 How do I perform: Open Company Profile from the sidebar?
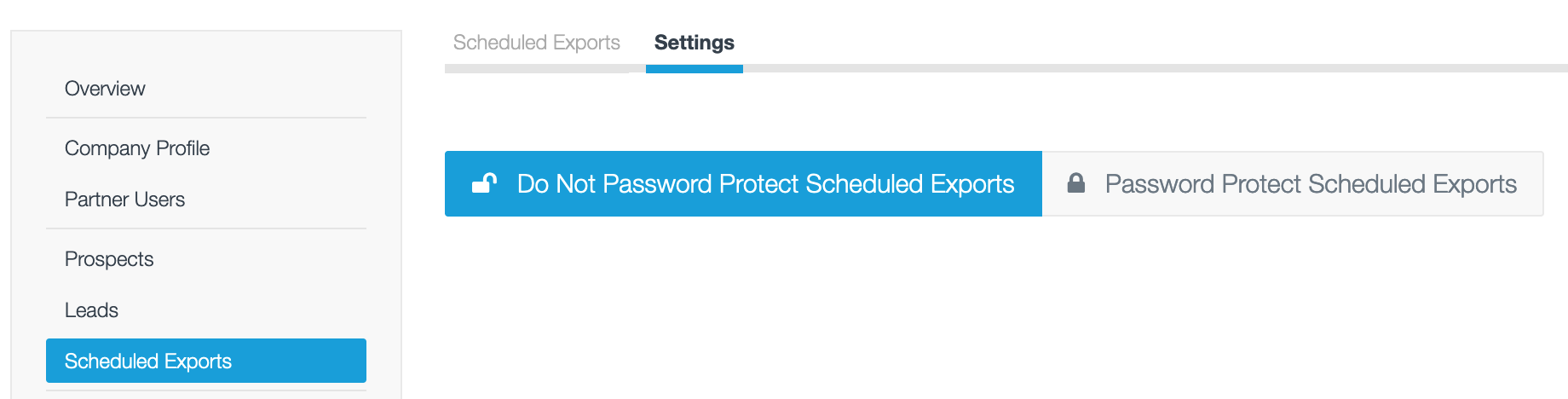(x=137, y=148)
